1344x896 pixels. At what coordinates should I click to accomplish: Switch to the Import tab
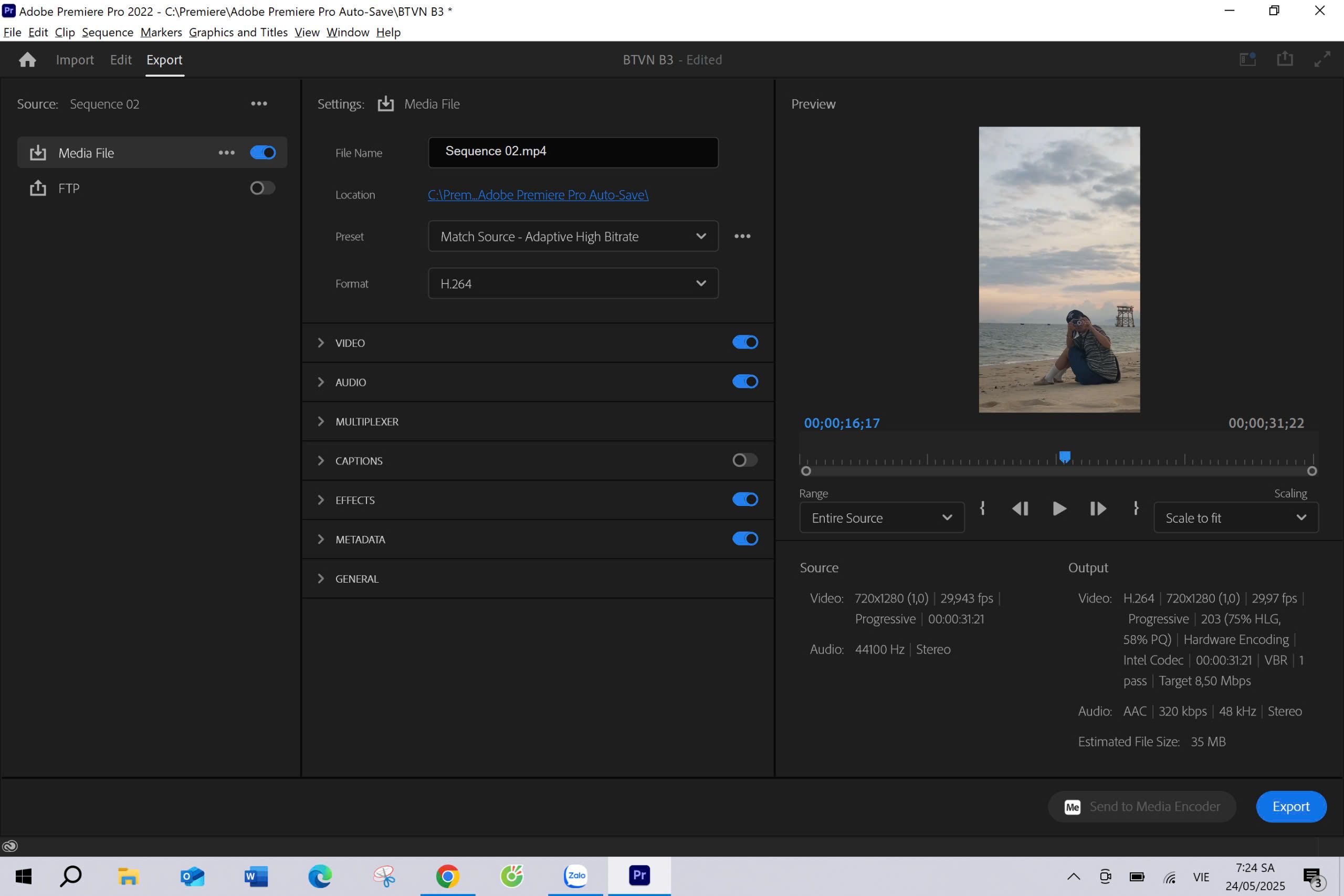click(75, 59)
